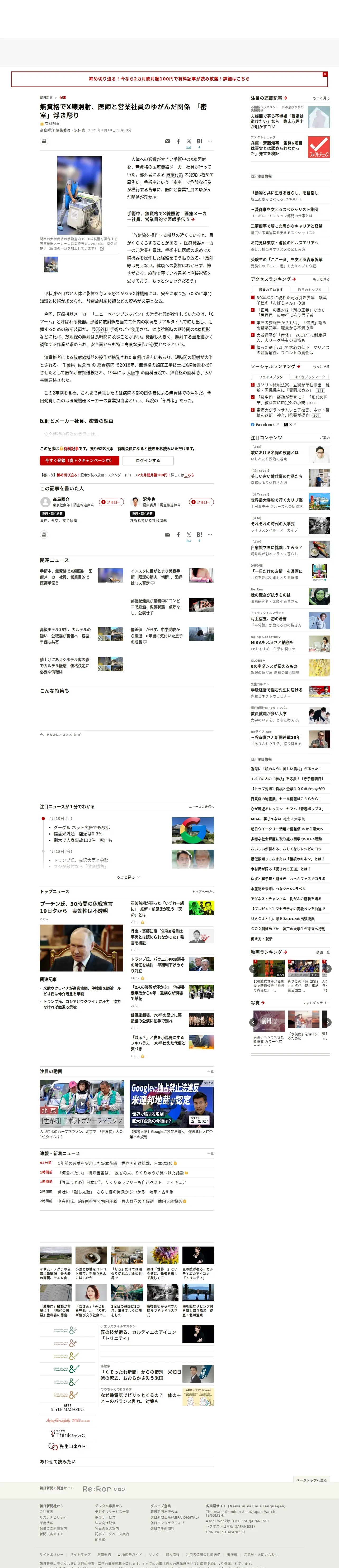The image size is (339, 1568).
Task: Click もっと見る next to 注目の連載記事
Action: [321, 98]
